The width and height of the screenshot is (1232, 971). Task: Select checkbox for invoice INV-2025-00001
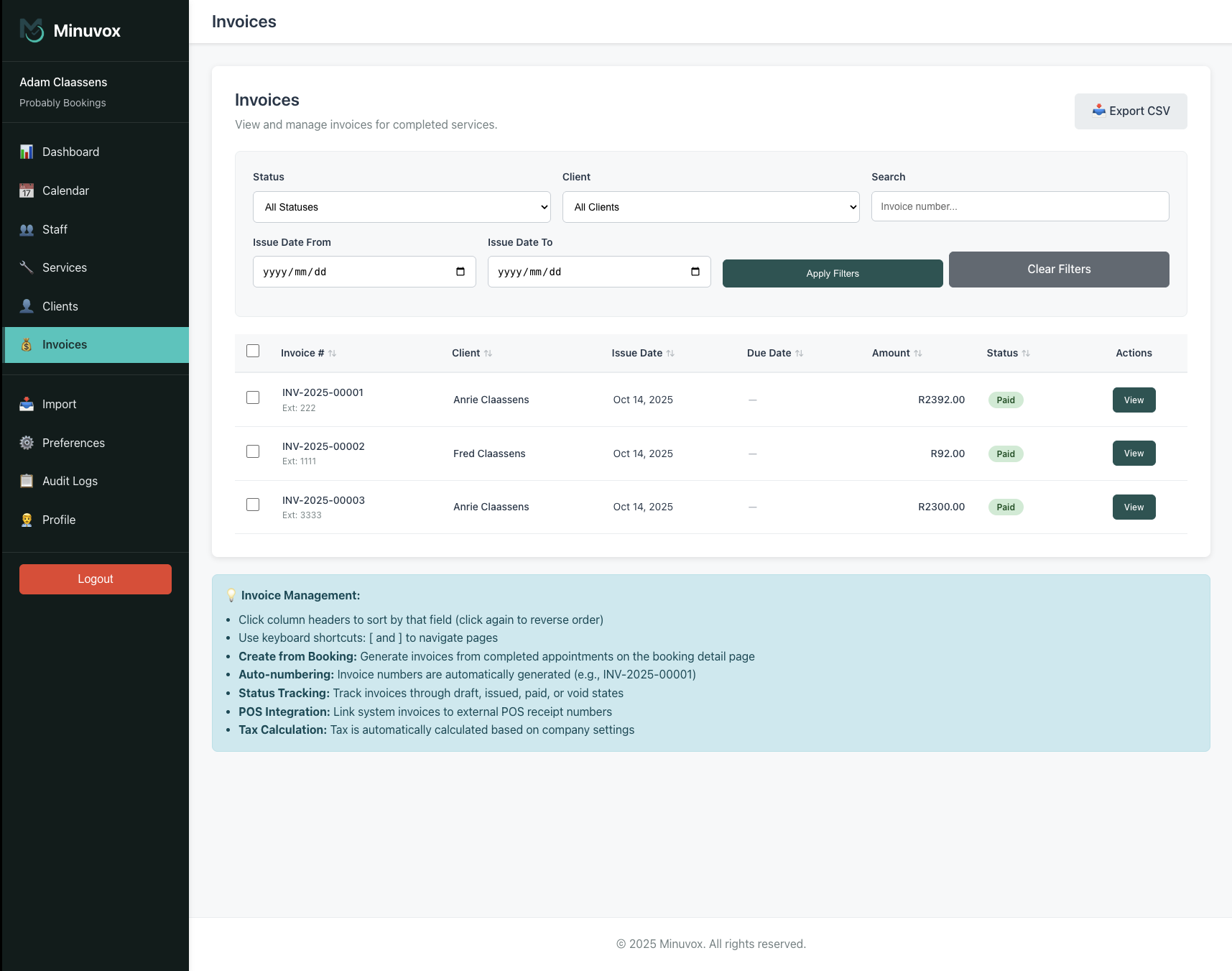(253, 397)
